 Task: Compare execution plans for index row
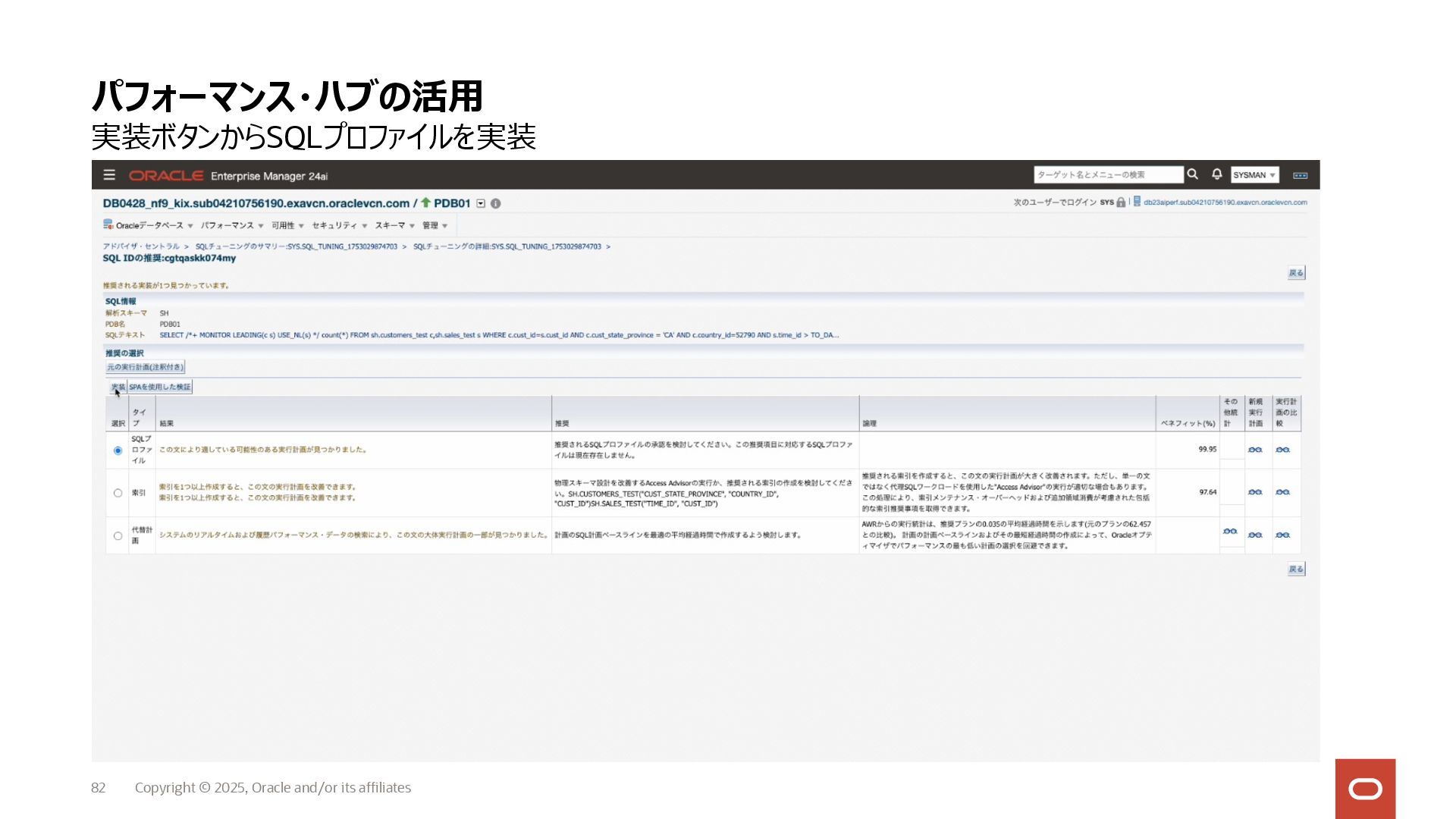(x=1282, y=493)
